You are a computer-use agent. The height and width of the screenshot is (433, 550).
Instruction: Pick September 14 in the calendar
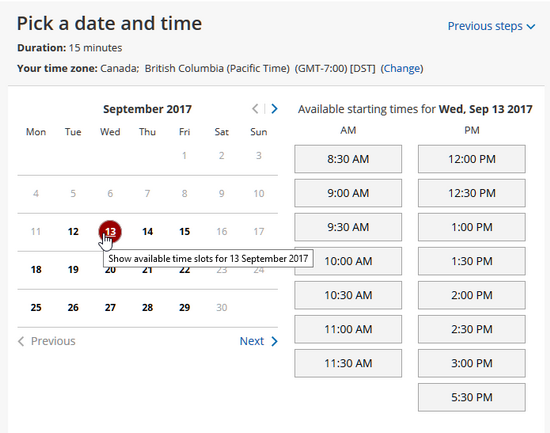pos(147,232)
